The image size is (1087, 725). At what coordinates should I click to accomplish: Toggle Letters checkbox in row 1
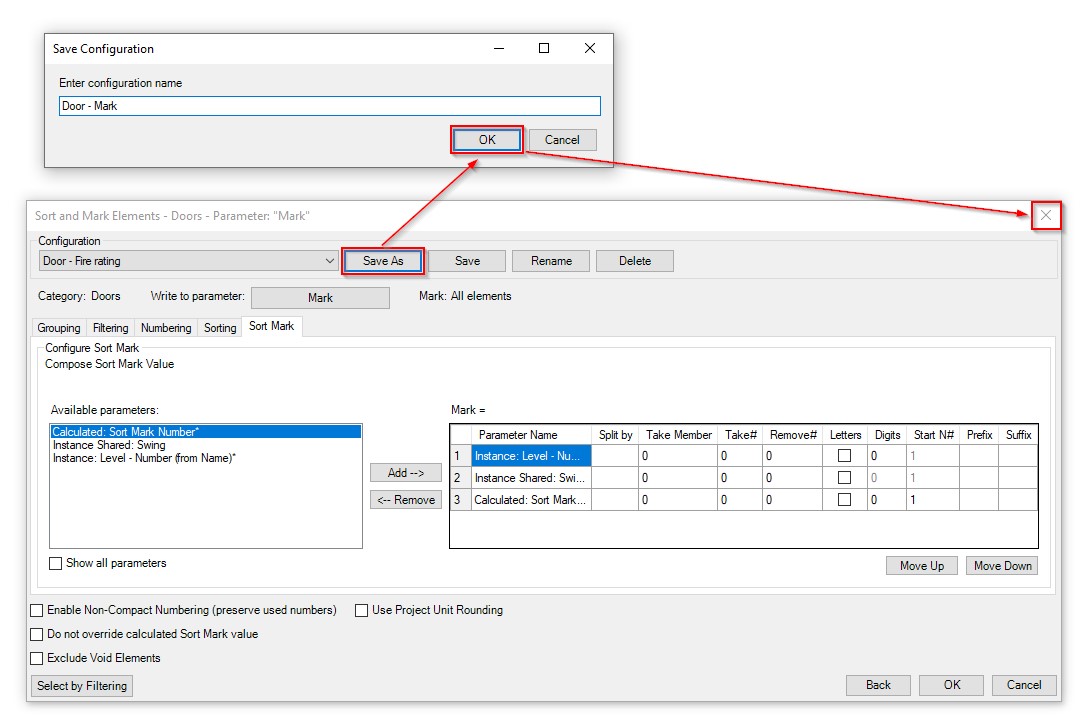point(844,456)
